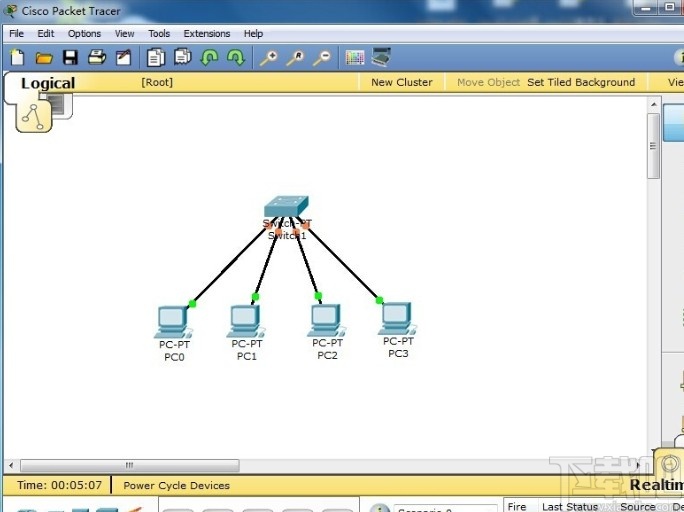The height and width of the screenshot is (512, 684).
Task: Print using the printer icon
Action: pyautogui.click(x=97, y=58)
